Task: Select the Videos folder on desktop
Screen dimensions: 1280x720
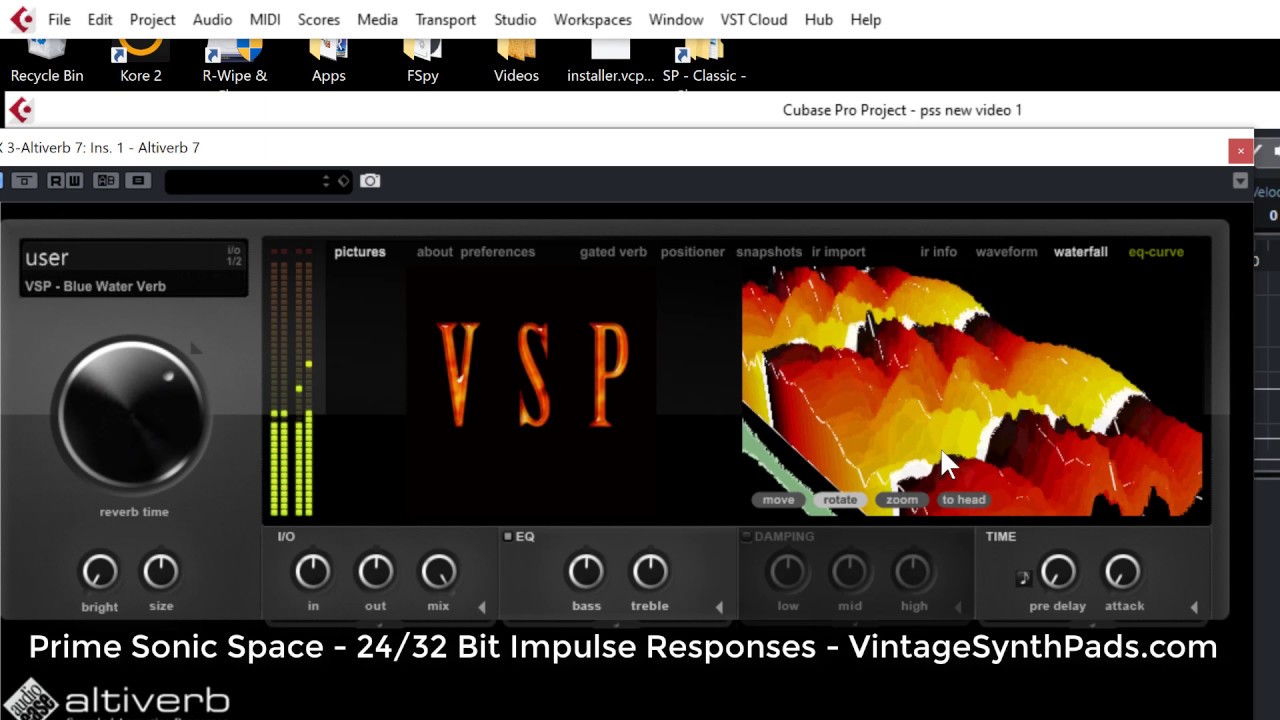Action: (516, 62)
